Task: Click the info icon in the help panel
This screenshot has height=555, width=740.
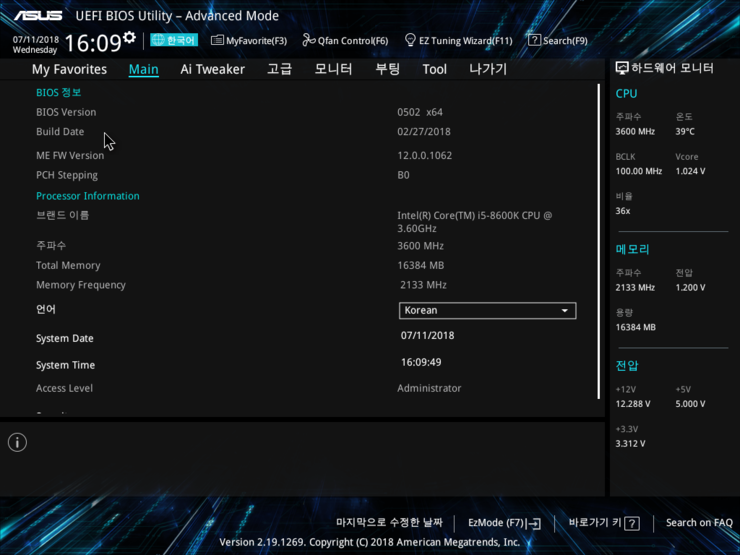Action: click(17, 442)
